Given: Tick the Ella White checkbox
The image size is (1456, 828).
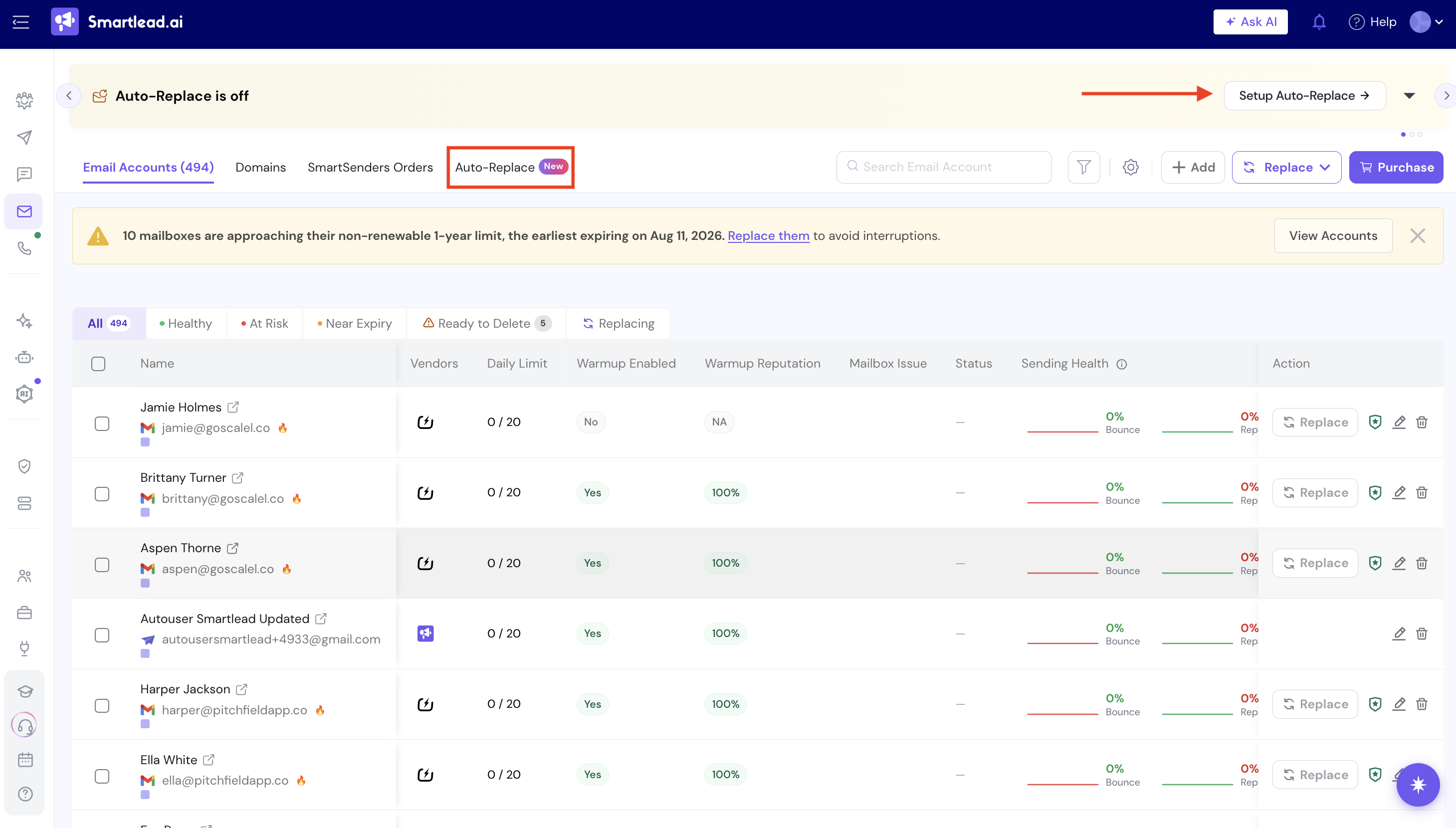Looking at the screenshot, I should coord(102,776).
